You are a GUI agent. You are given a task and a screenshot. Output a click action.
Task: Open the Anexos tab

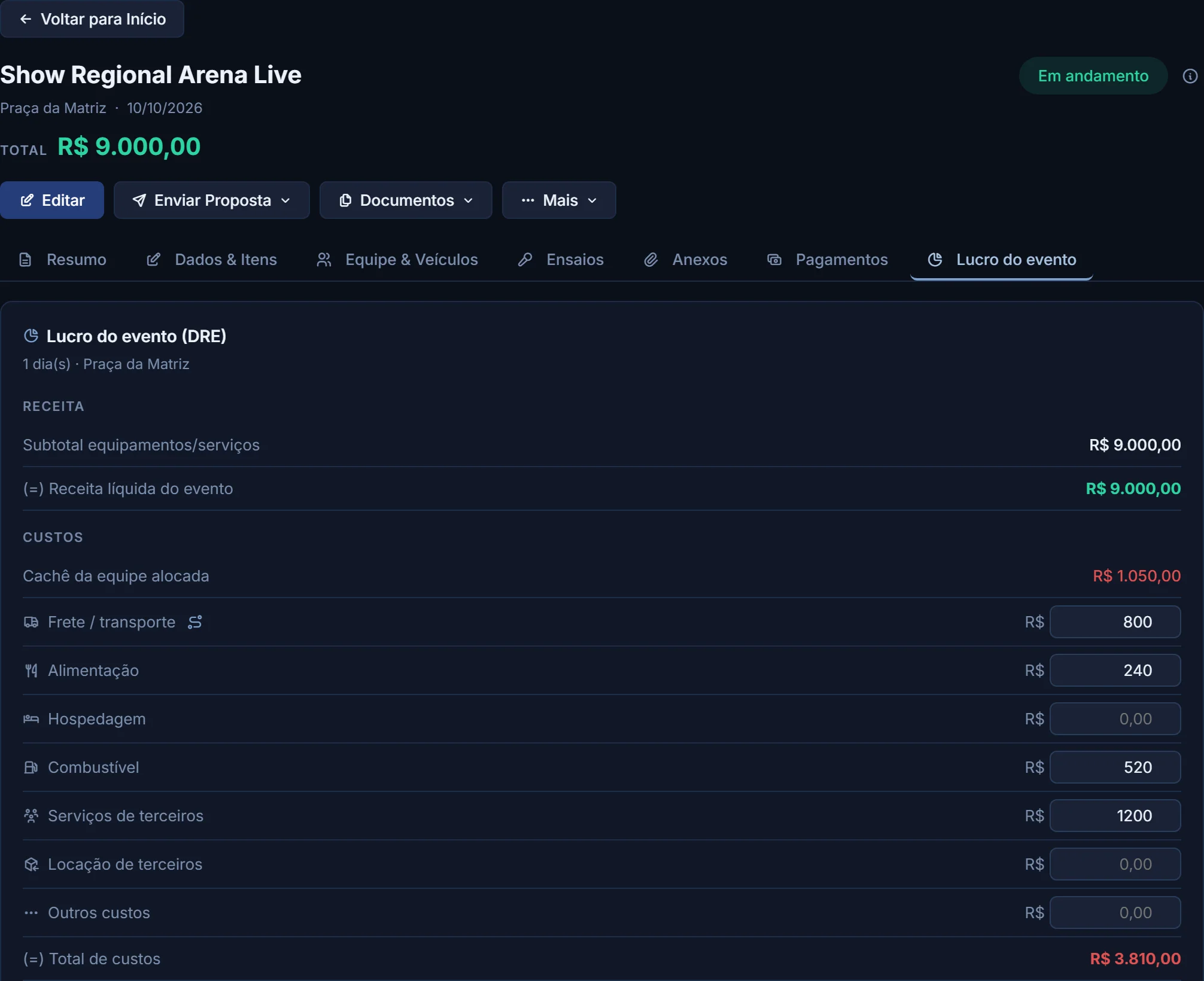(x=686, y=260)
